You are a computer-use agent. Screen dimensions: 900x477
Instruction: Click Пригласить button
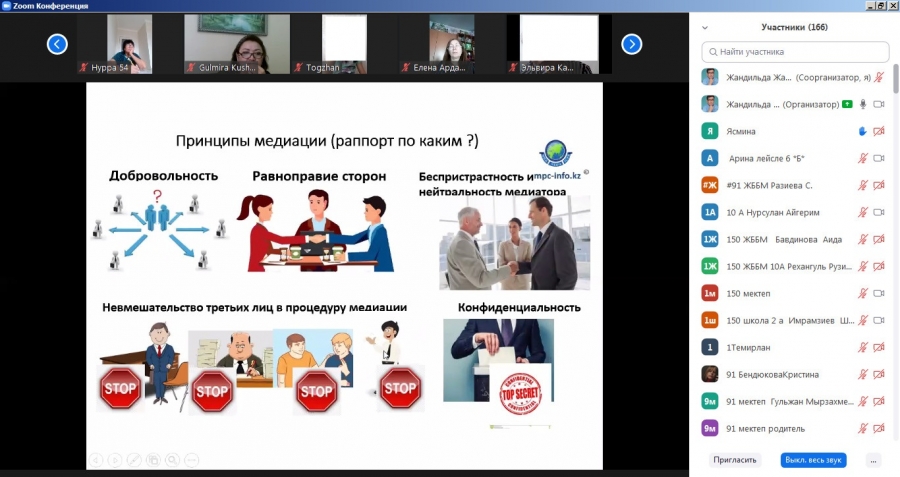(x=735, y=460)
